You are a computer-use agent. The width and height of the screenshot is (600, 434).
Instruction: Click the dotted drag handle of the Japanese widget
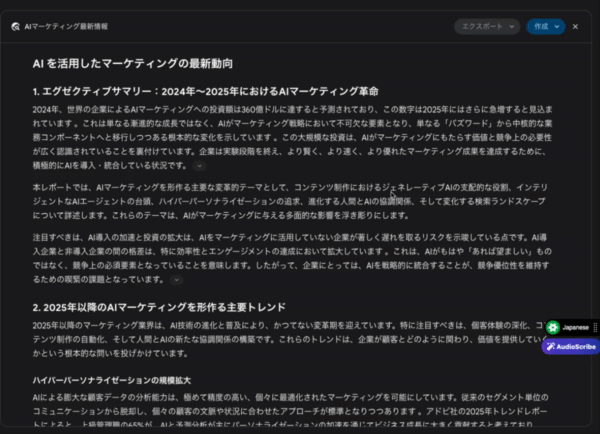tap(595, 327)
